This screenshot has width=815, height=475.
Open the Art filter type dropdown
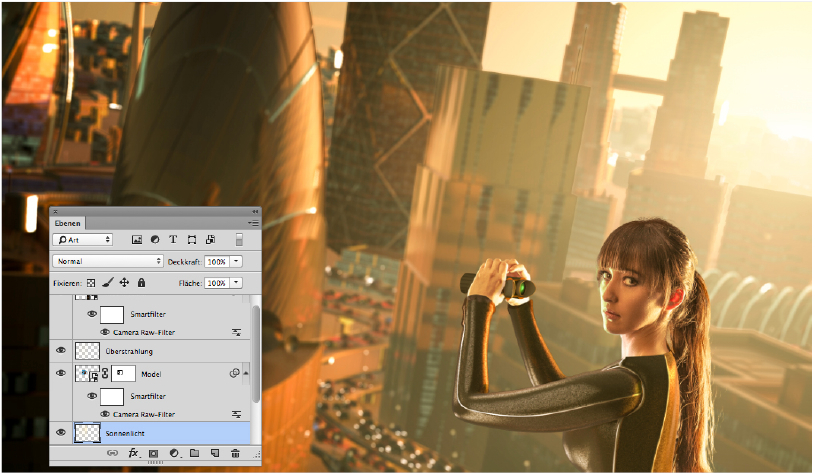click(x=88, y=240)
